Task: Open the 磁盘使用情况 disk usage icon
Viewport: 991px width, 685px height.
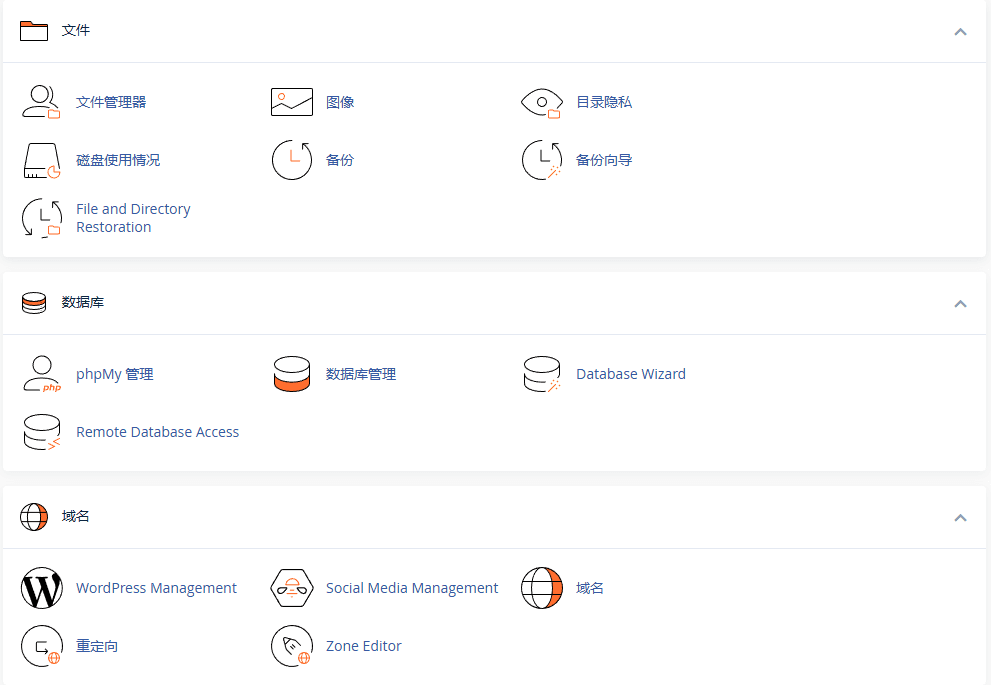Action: (x=42, y=160)
